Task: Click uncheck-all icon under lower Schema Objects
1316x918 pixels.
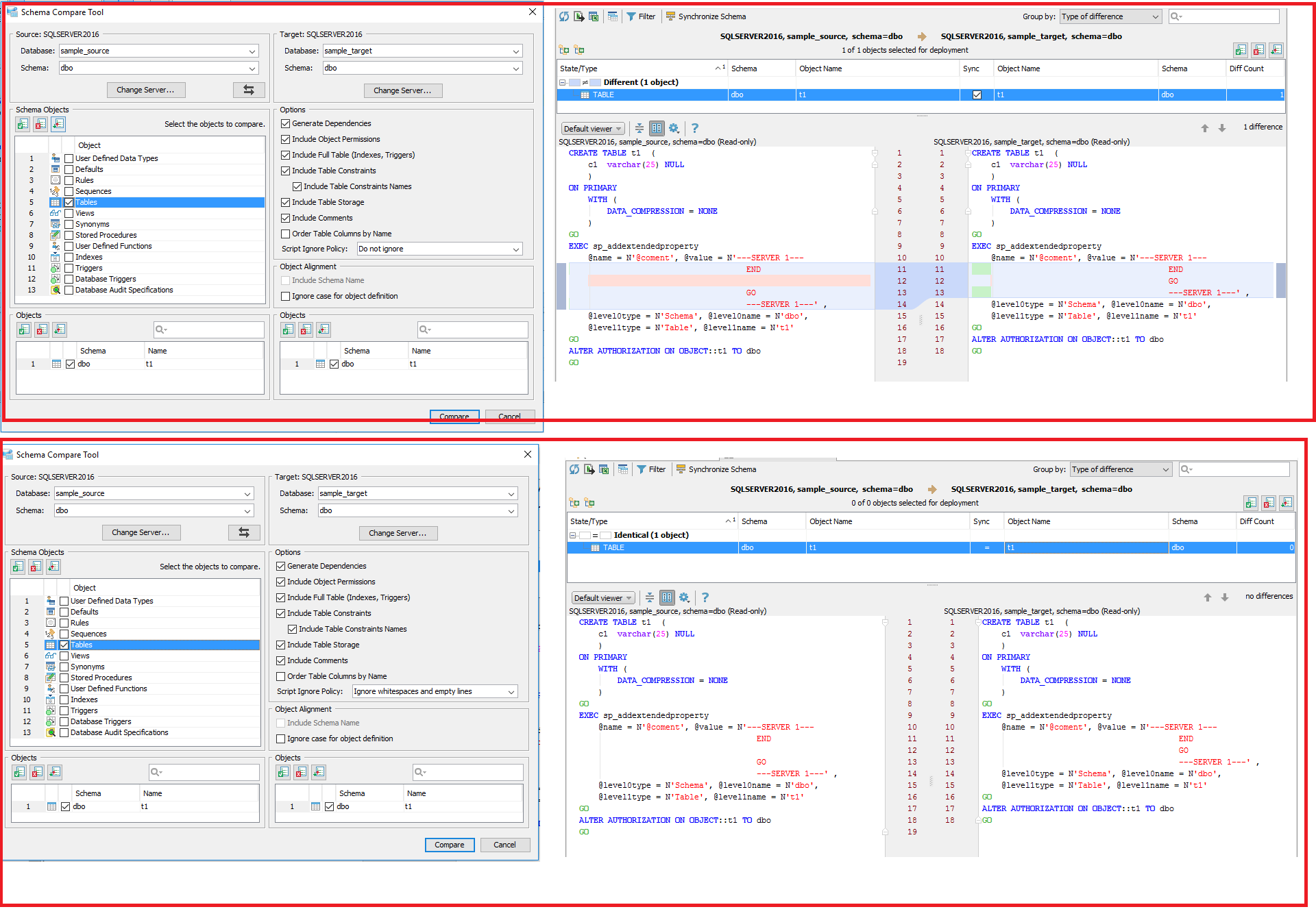Action: (x=36, y=567)
